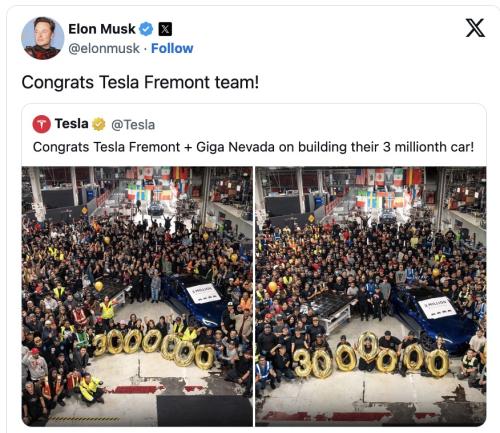Open quoted text about building 3 millionth car
The height and width of the screenshot is (433, 500).
253,147
